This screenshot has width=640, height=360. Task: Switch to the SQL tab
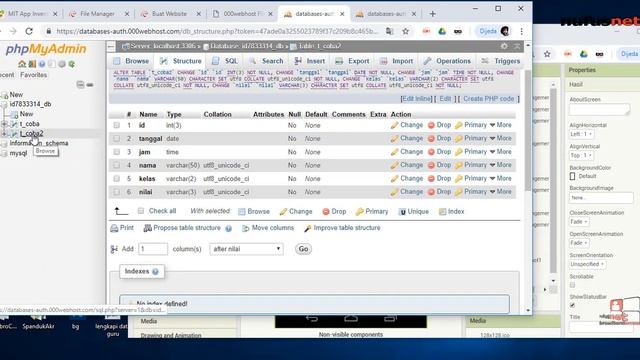click(225, 61)
